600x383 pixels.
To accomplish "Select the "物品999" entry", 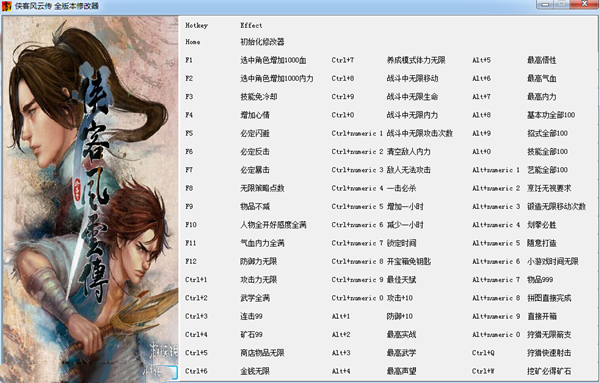I will coord(540,280).
